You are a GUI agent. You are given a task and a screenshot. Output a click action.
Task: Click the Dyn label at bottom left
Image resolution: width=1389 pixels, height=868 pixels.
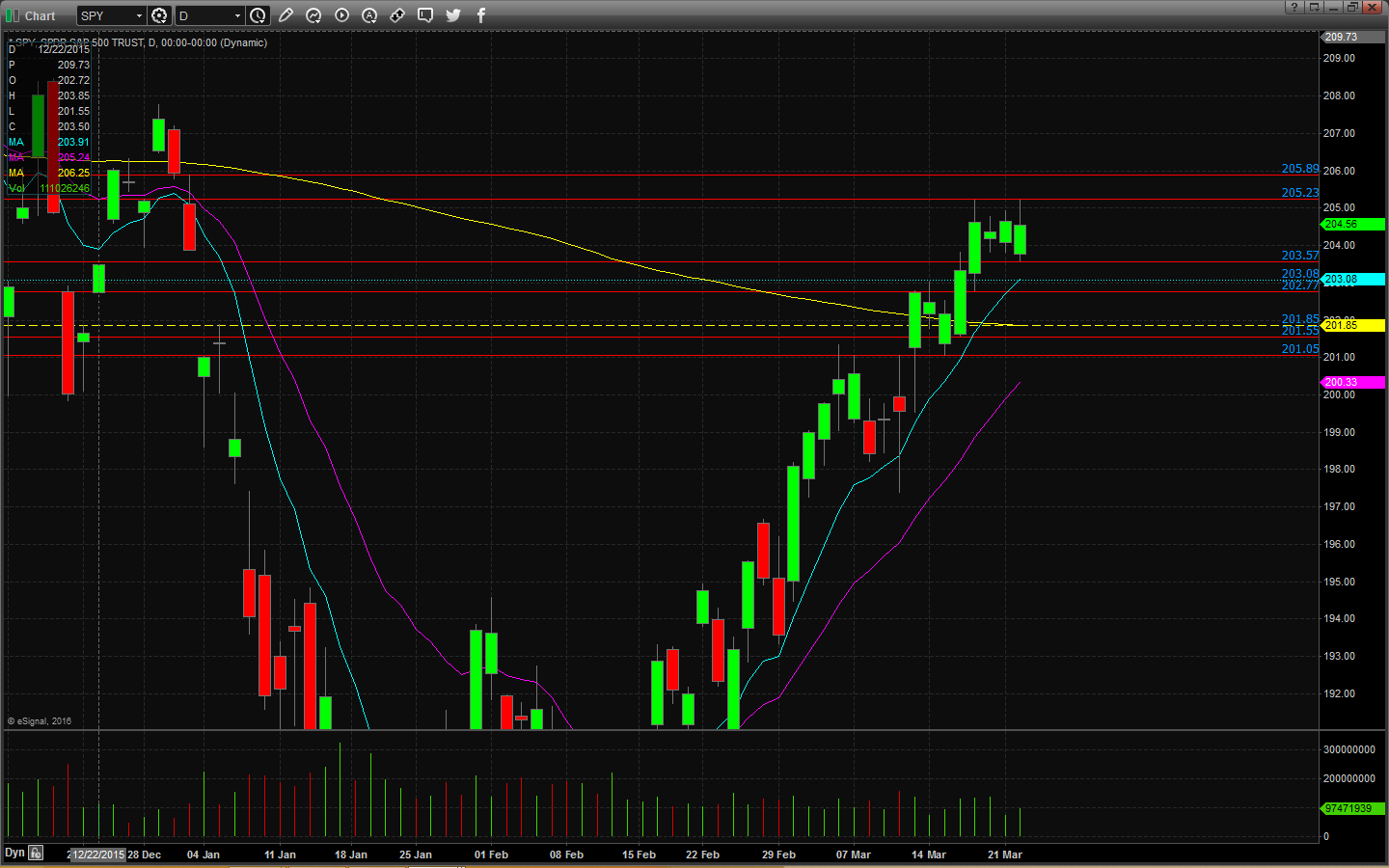click(14, 853)
